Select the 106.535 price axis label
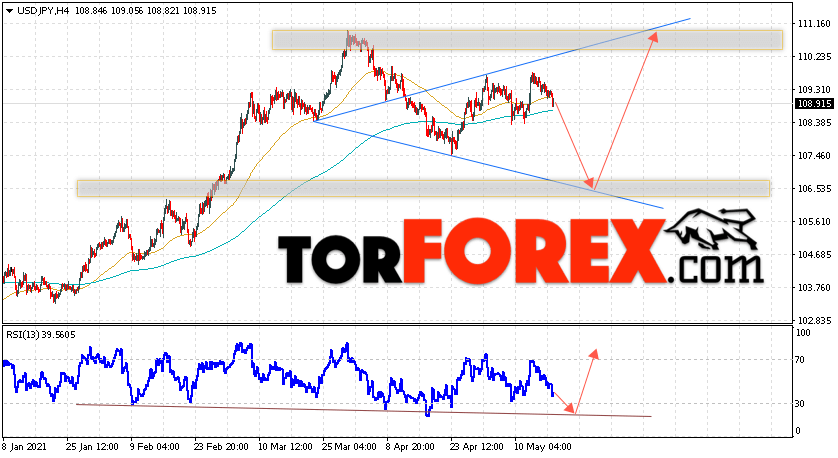 pos(814,189)
